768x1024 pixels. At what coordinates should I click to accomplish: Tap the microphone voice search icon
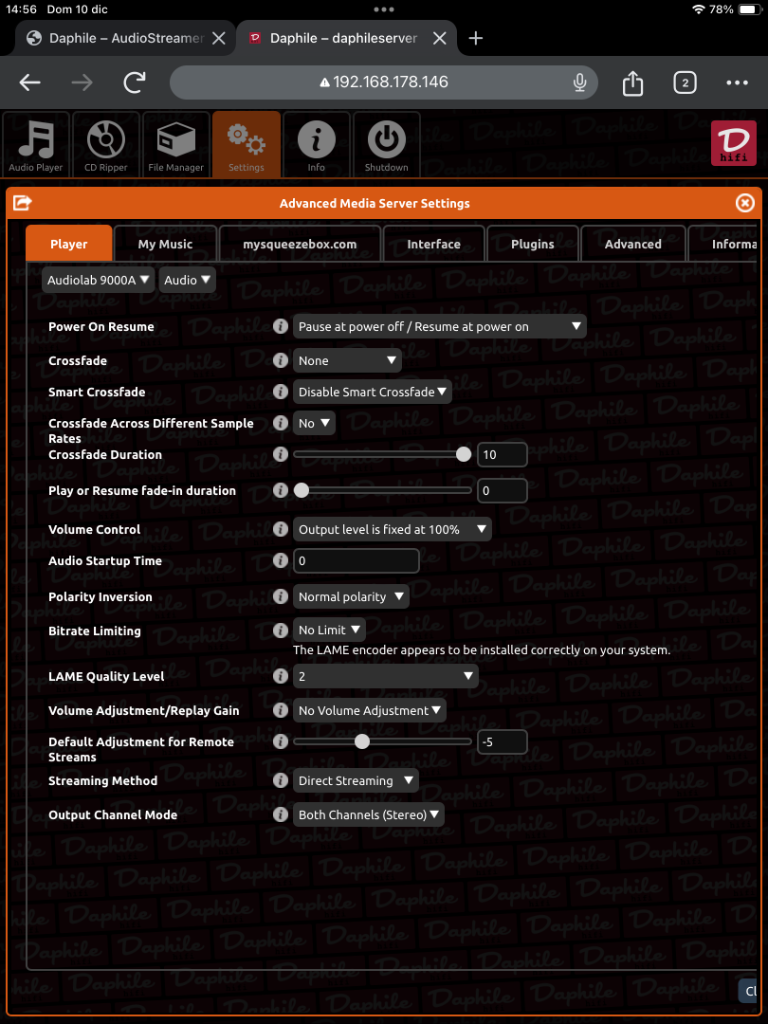coord(579,82)
